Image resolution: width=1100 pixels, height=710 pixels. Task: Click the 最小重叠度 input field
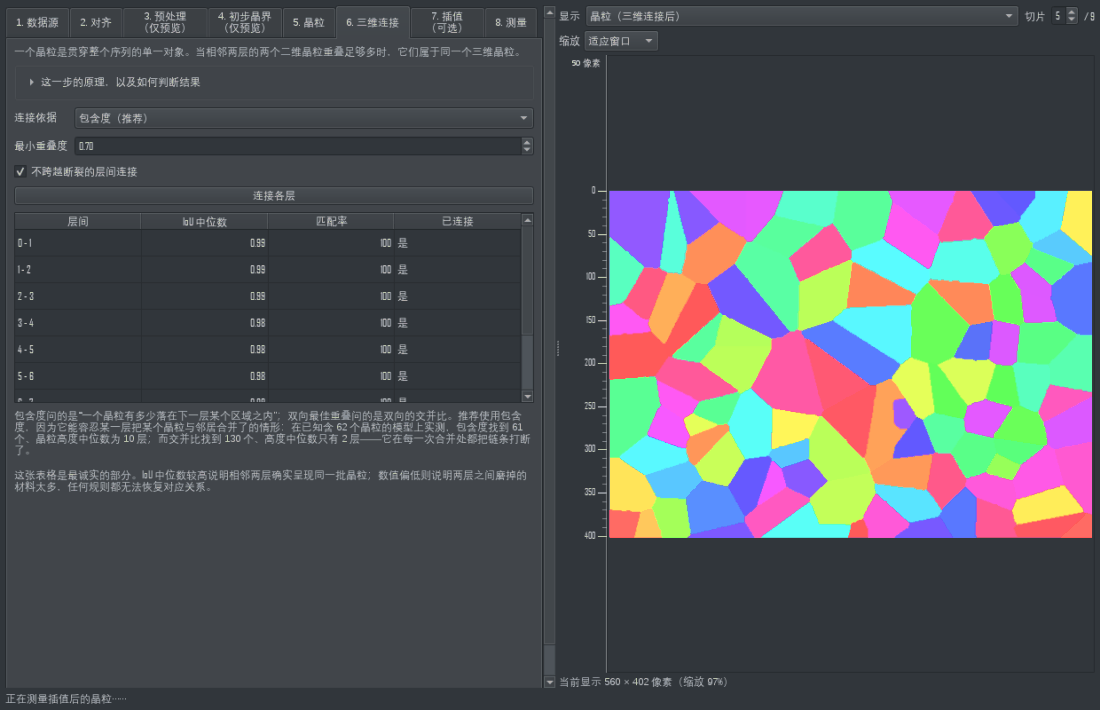tap(298, 146)
